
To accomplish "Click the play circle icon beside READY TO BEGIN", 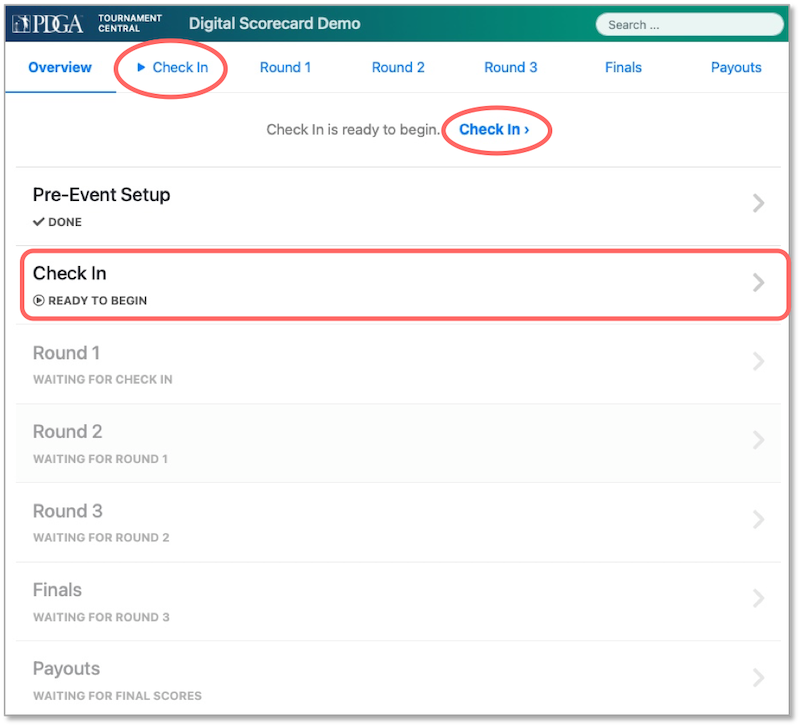I will [39, 301].
